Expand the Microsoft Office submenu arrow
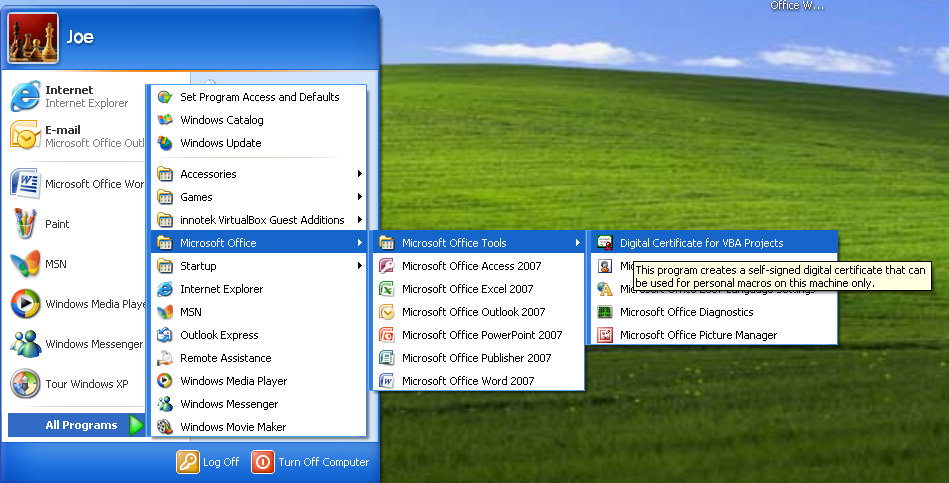The width and height of the screenshot is (949, 483). (x=360, y=243)
